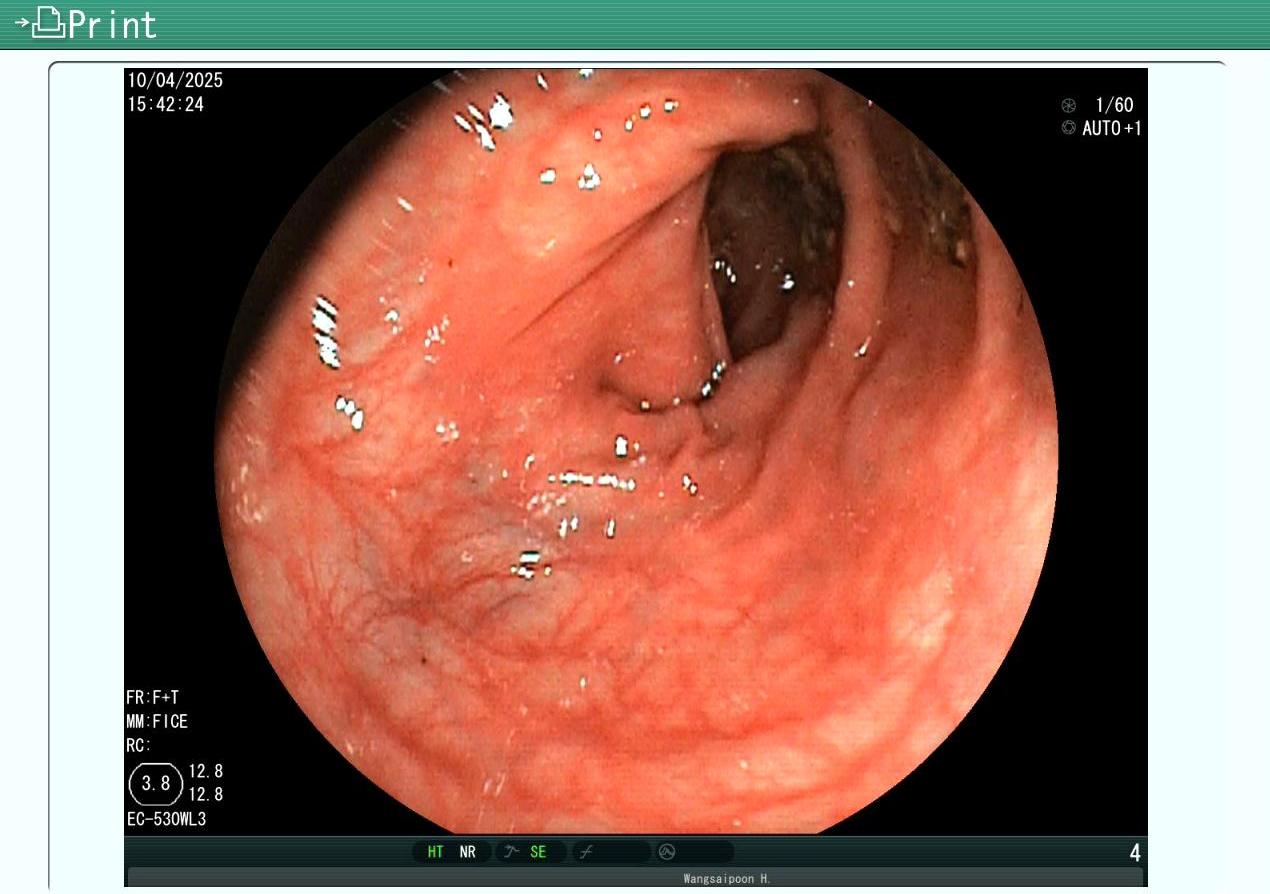Click the 'MM:FICE' mode text
1270x894 pixels.
coord(157,722)
